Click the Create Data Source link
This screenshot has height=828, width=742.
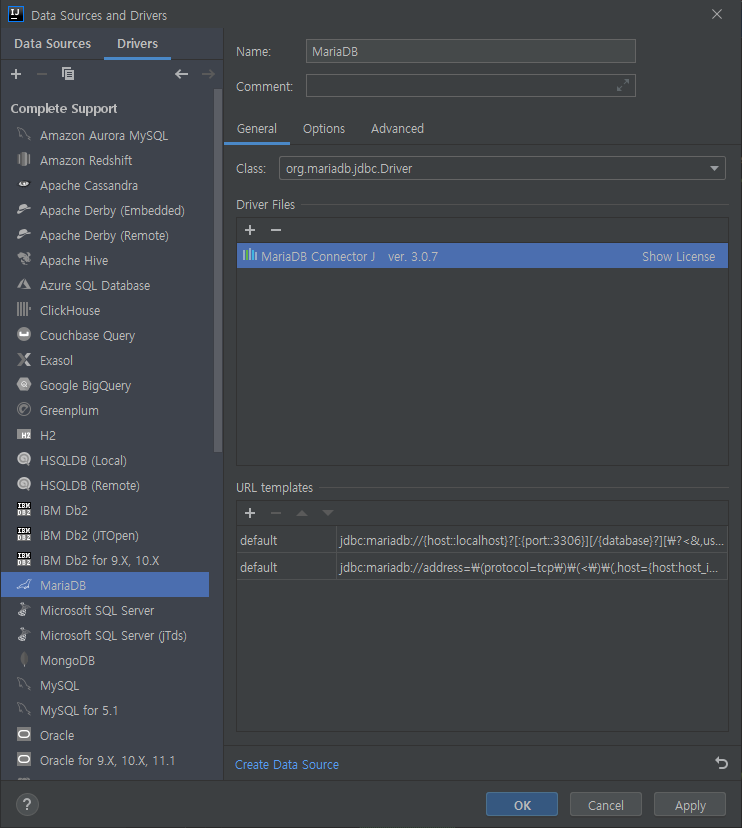click(x=287, y=764)
